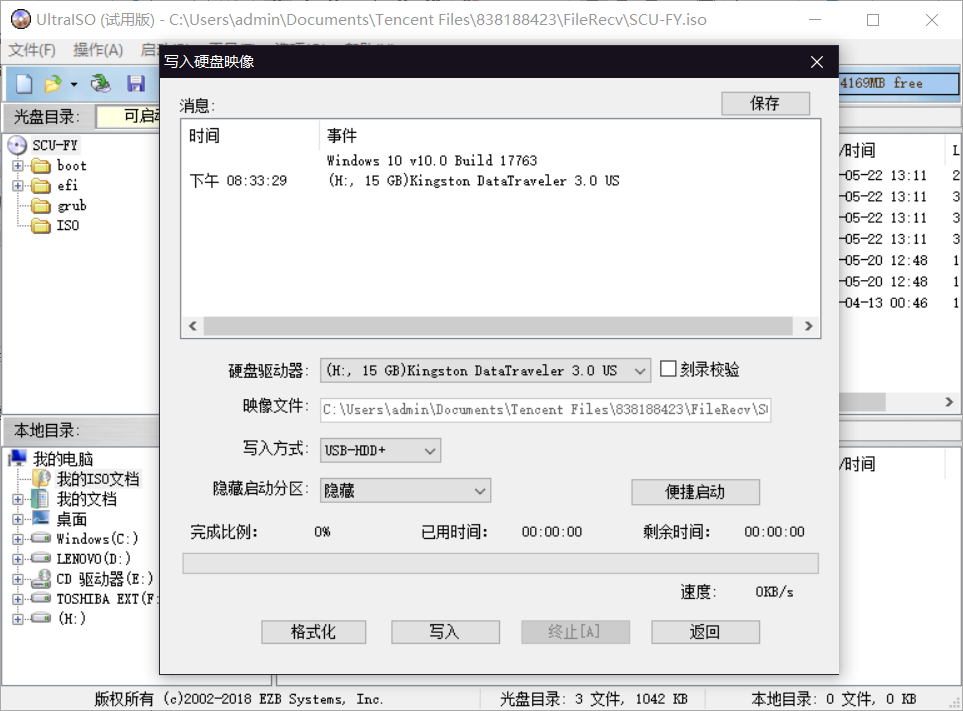
Task: Click the 05-20 12:48 first date entry
Action: (883, 260)
